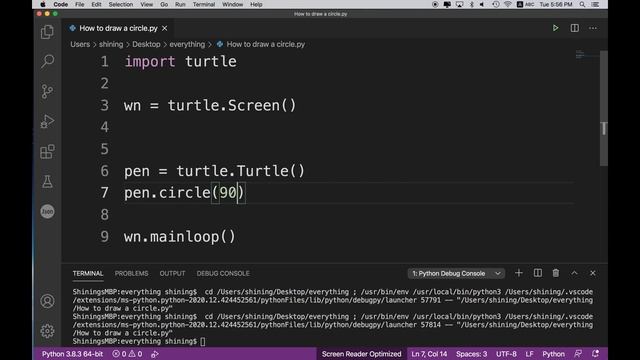640x360 pixels.
Task: Open the Edit menu
Action: pos(96,4)
